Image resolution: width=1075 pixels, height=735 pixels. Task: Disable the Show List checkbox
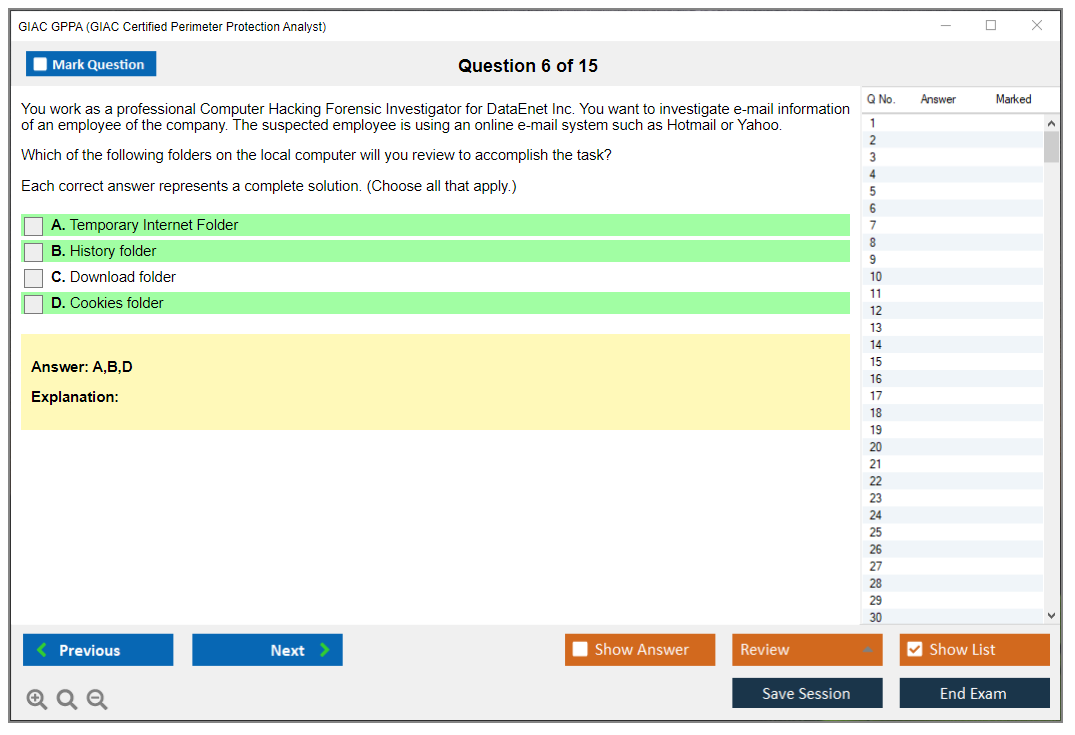coord(914,649)
